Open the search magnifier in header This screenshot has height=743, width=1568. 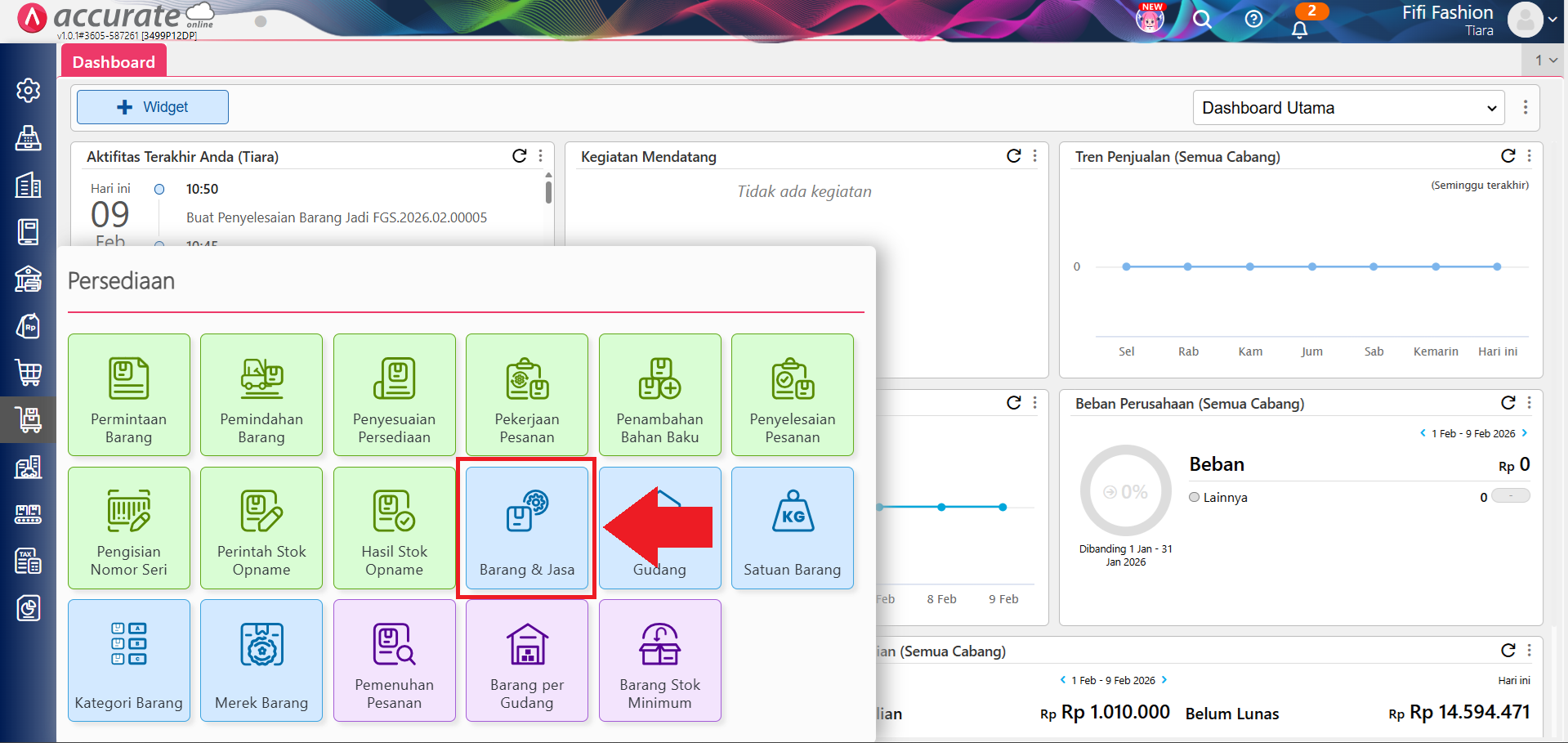click(x=1201, y=19)
